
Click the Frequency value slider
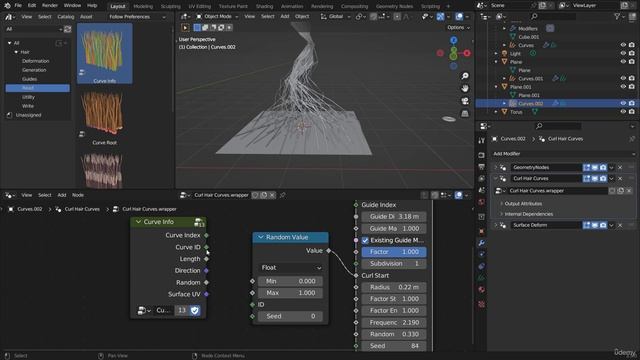point(394,322)
